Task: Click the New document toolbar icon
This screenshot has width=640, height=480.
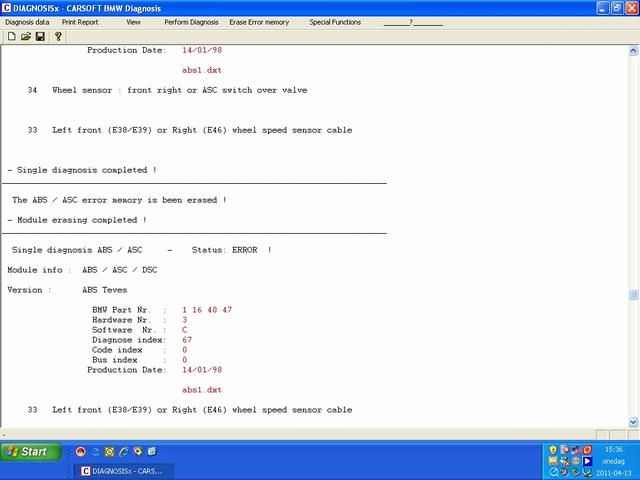Action: pyautogui.click(x=11, y=36)
